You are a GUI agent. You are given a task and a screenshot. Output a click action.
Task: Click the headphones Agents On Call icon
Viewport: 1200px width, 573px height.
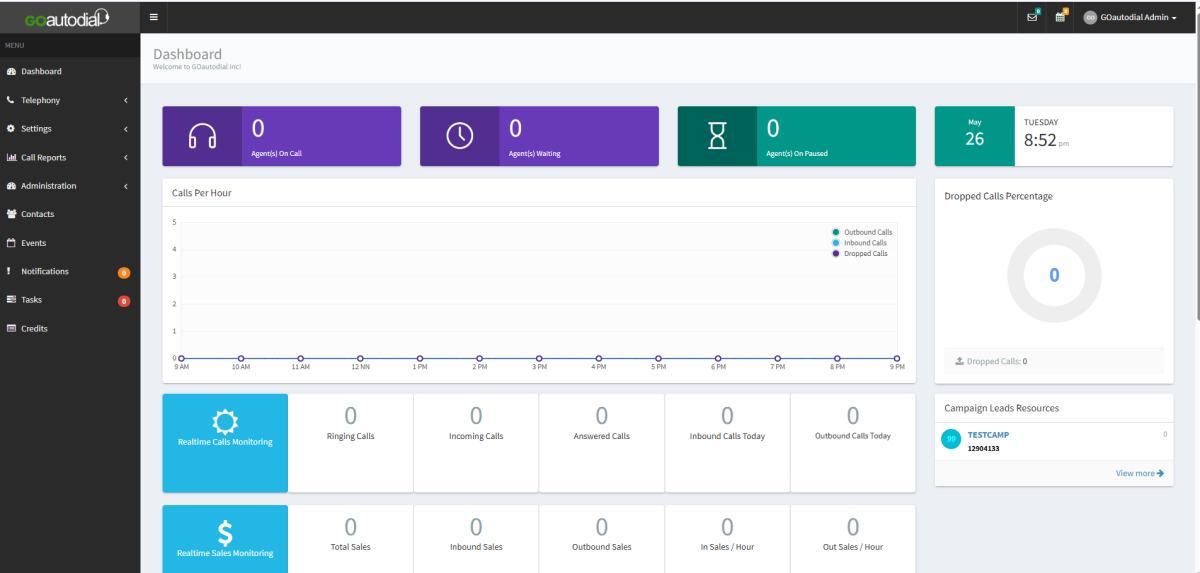coord(203,136)
